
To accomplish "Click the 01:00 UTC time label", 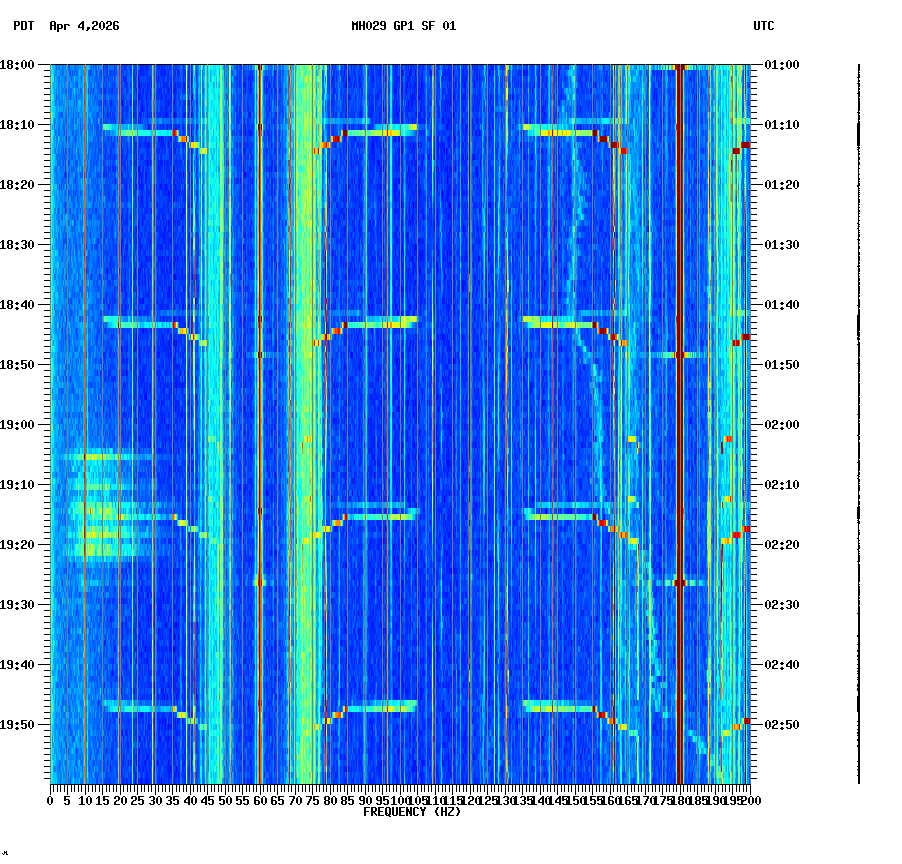I will (x=779, y=63).
